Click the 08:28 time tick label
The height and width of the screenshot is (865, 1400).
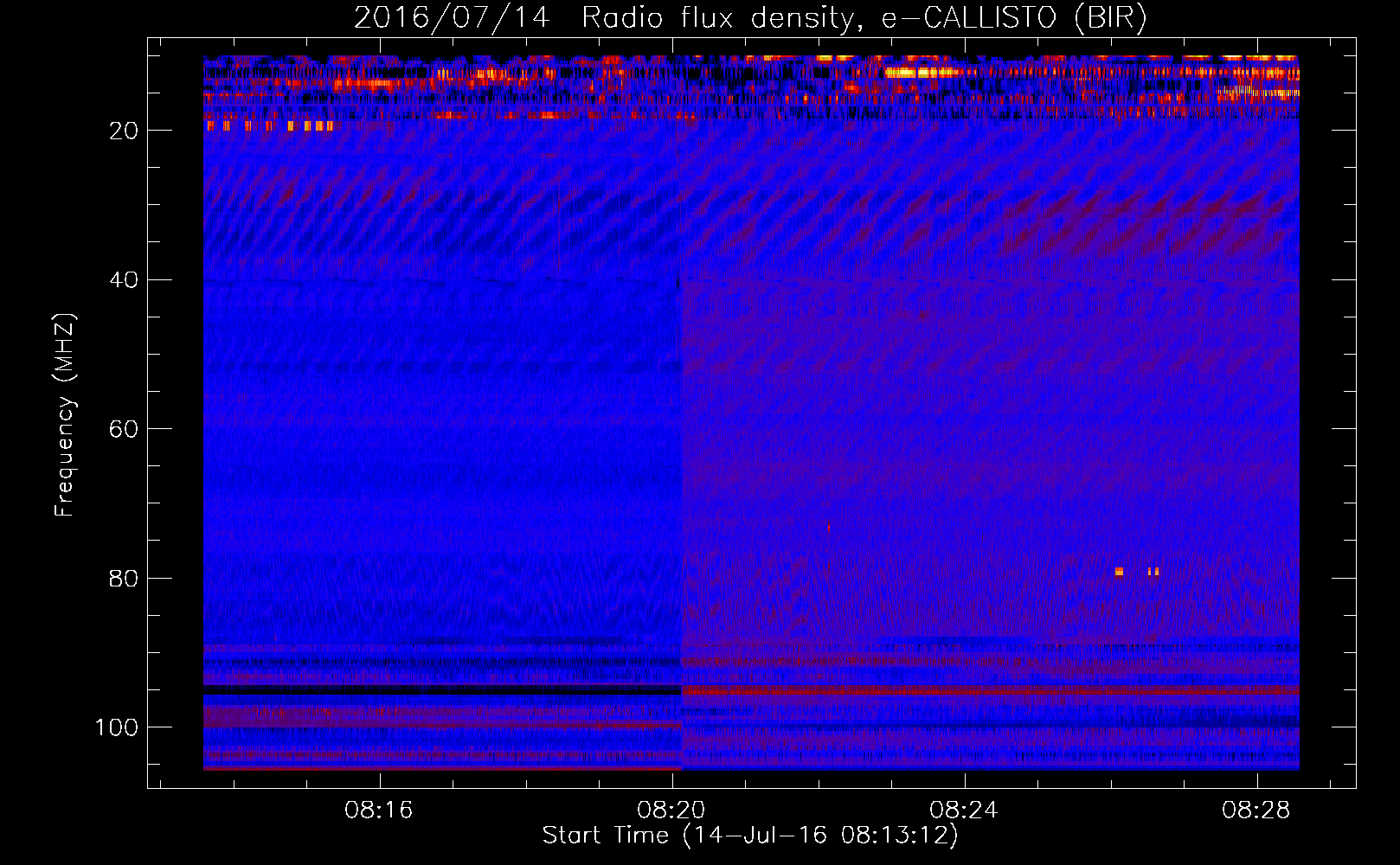point(1256,811)
